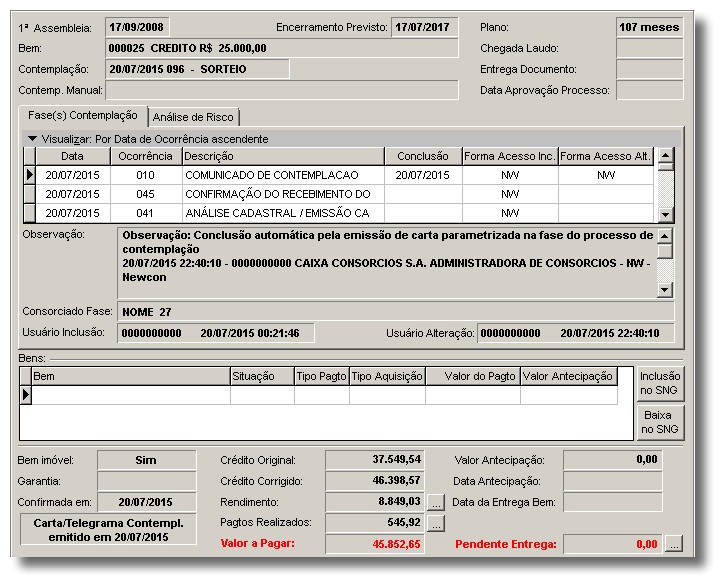
Task: Select the row marker of occurrence 010
Action: pyautogui.click(x=30, y=175)
